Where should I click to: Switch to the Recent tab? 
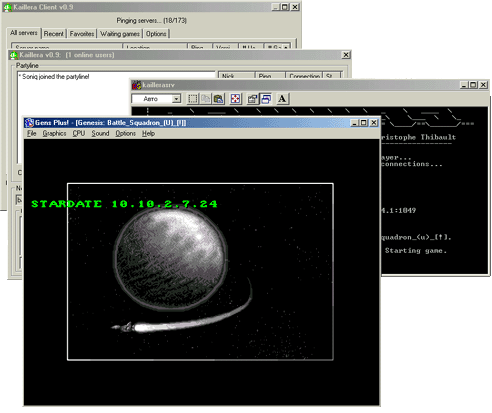click(x=54, y=34)
